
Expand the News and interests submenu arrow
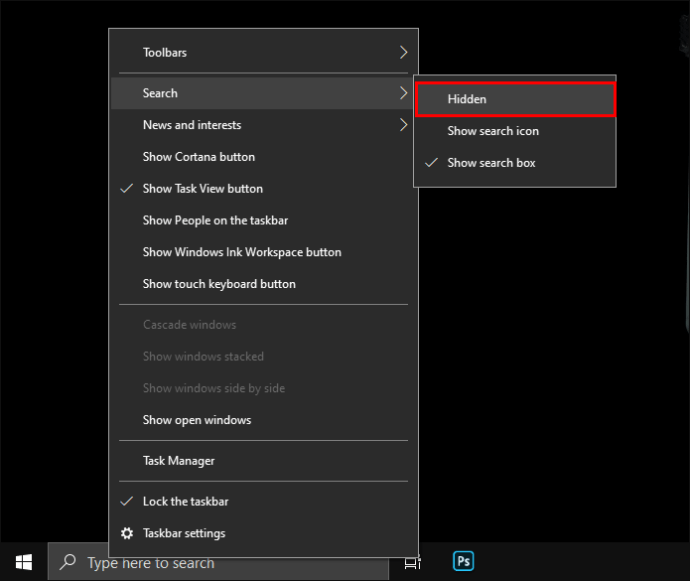click(x=404, y=125)
